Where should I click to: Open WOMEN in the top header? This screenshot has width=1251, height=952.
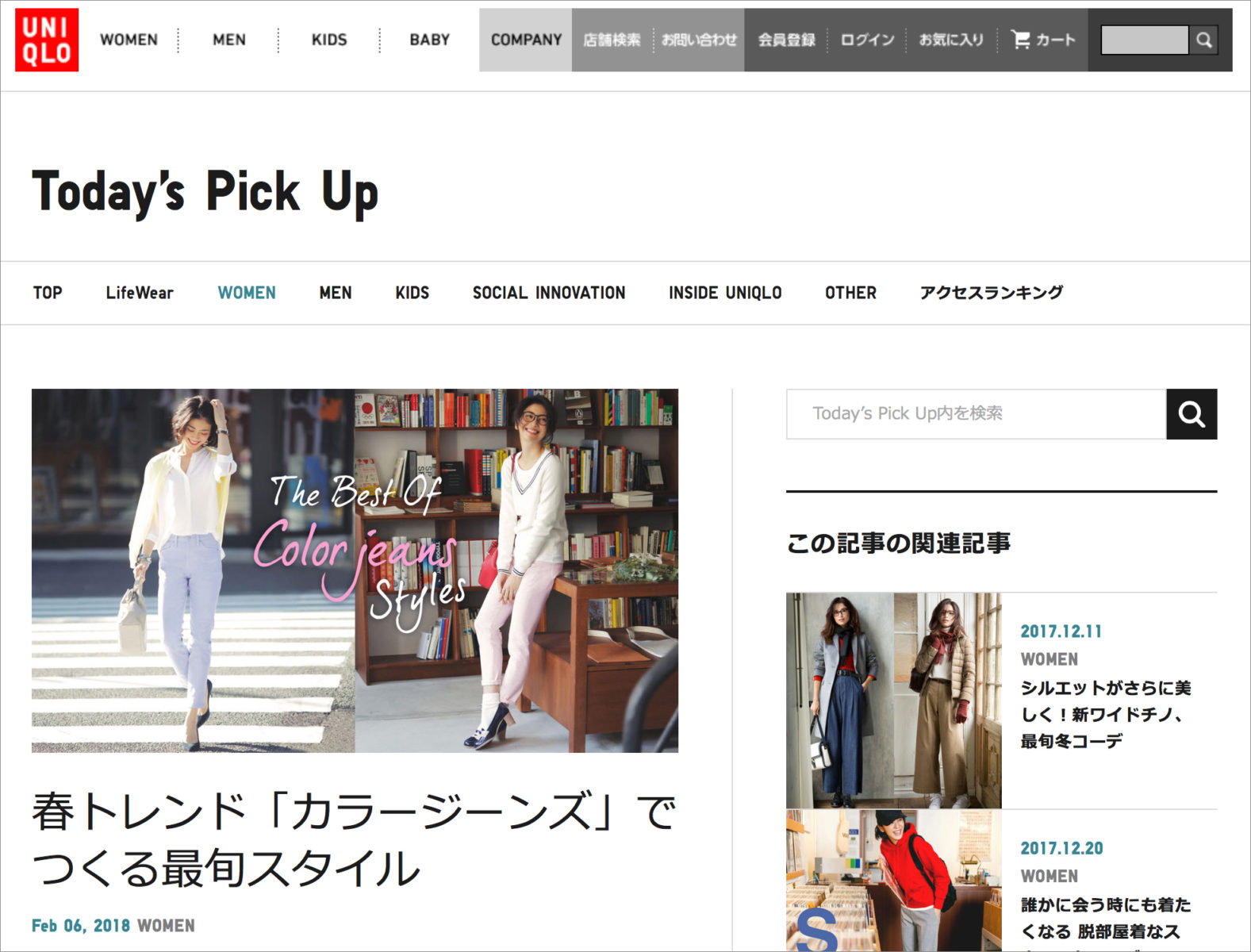pos(129,40)
